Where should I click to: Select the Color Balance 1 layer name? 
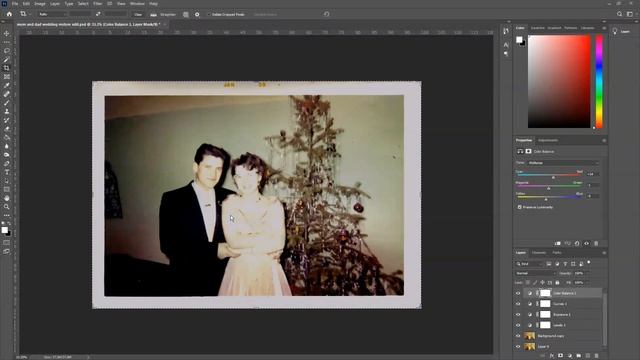(x=565, y=293)
